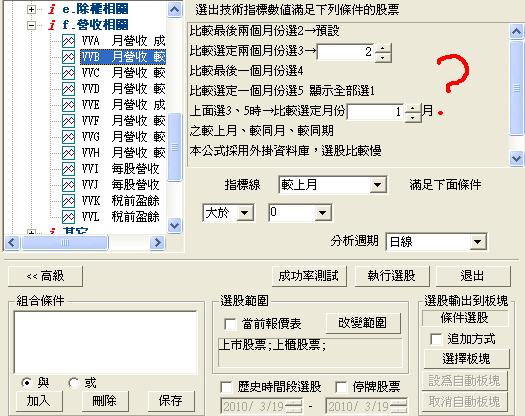
Task: Select VVD 月營收 tree item
Action: 123,89
